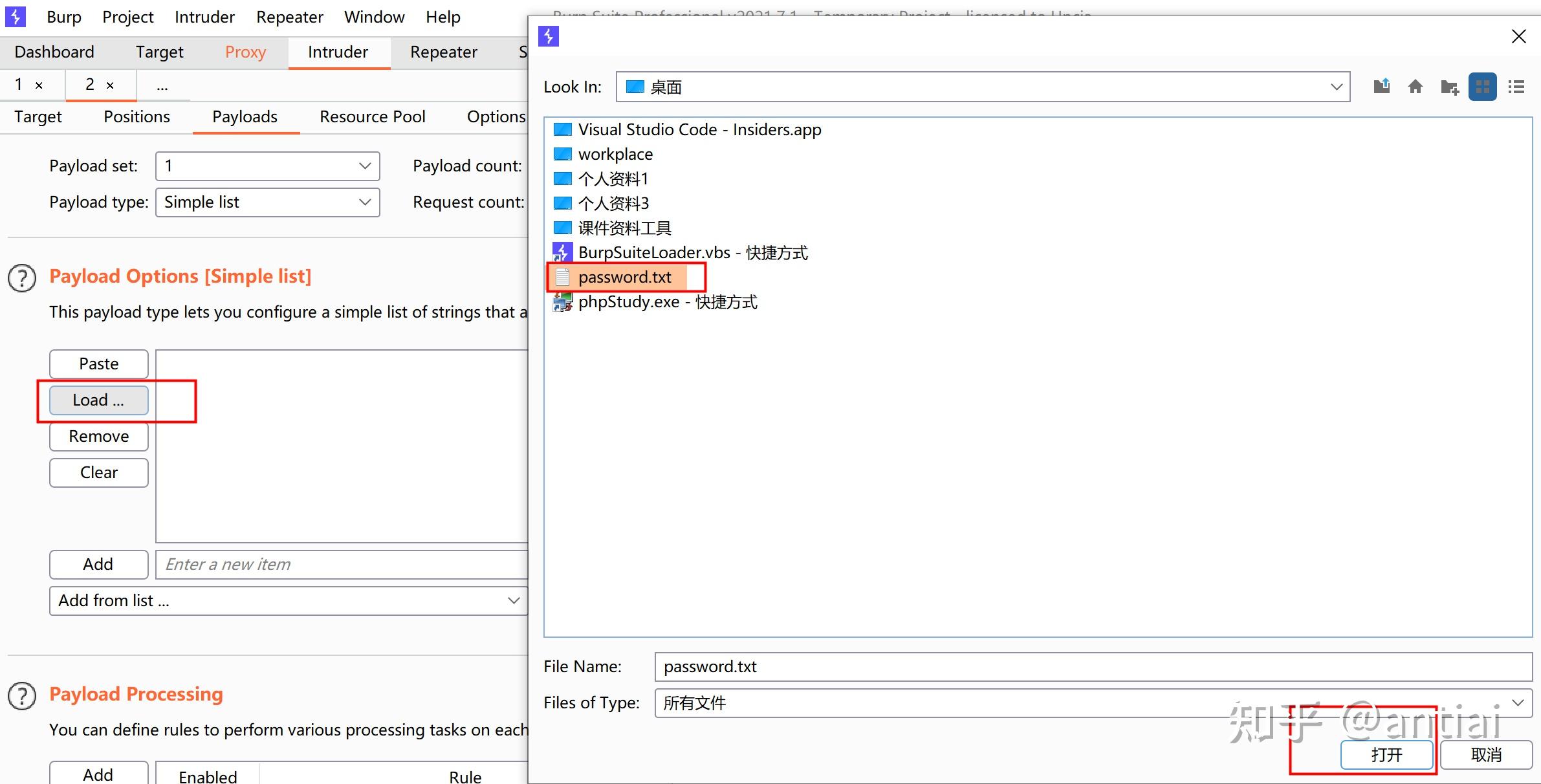The image size is (1541, 784).
Task: Select Visual Studio Code Insiders.app folder icon
Action: click(x=563, y=129)
